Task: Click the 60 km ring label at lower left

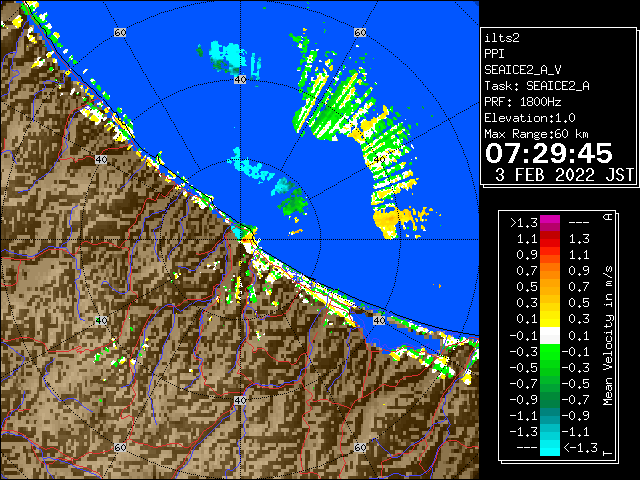Action: tap(120, 447)
